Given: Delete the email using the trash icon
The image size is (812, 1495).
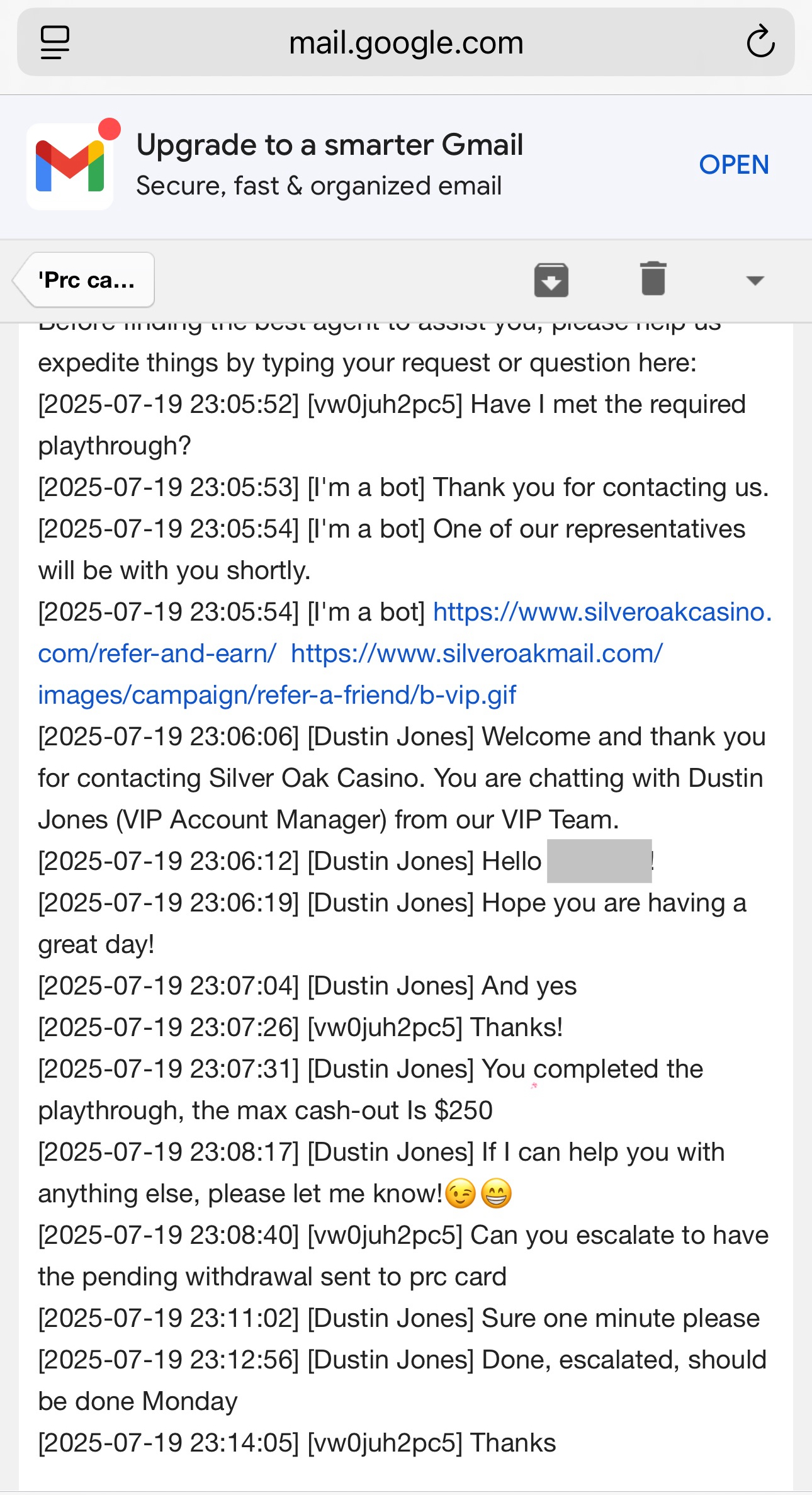Looking at the screenshot, I should [653, 279].
